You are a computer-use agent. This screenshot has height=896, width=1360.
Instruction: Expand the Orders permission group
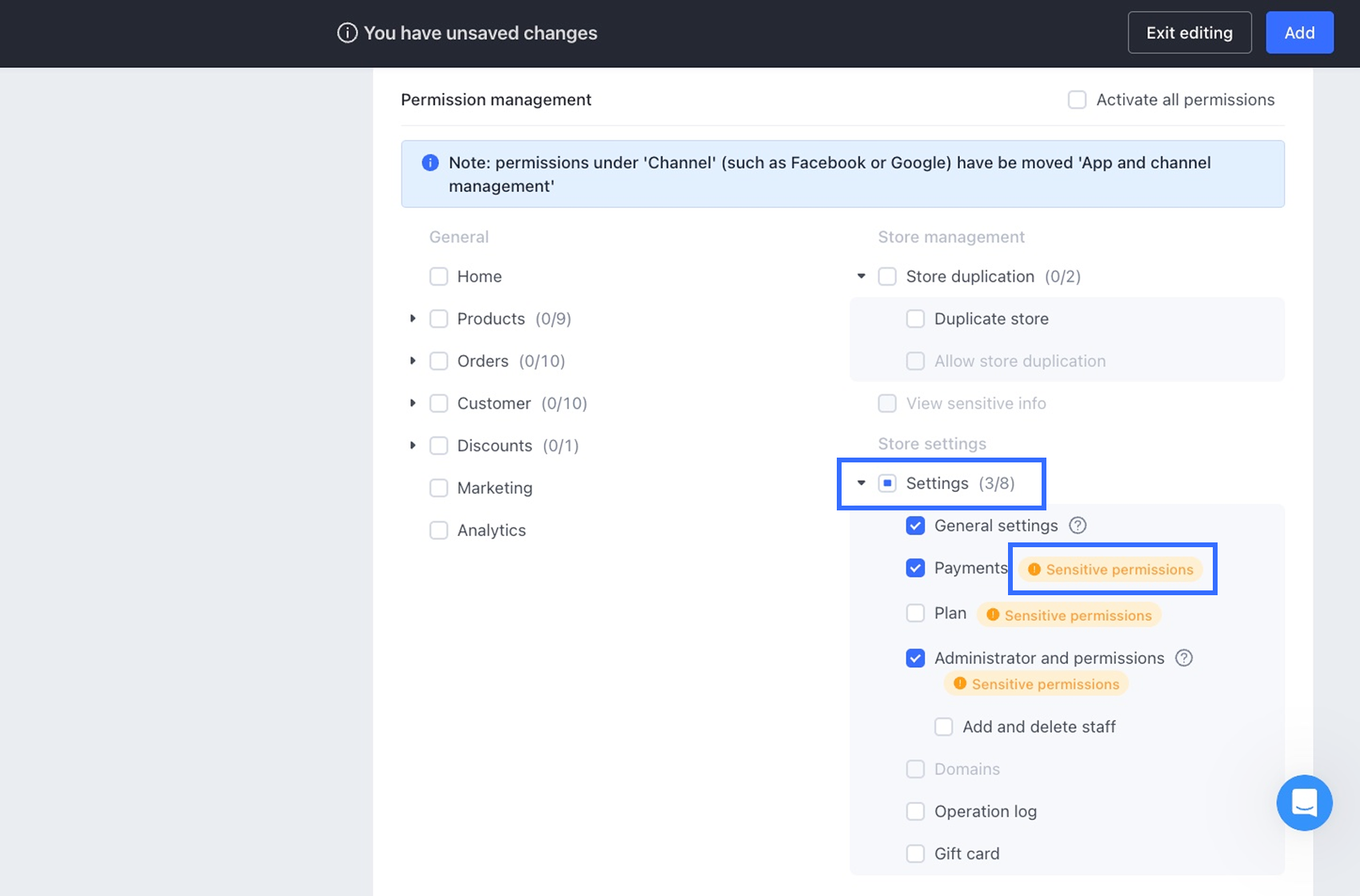click(413, 361)
